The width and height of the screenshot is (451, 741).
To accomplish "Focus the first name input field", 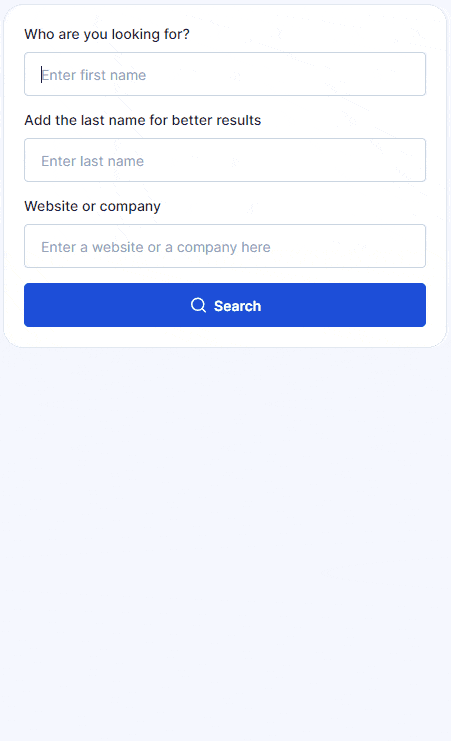I will tap(225, 74).
